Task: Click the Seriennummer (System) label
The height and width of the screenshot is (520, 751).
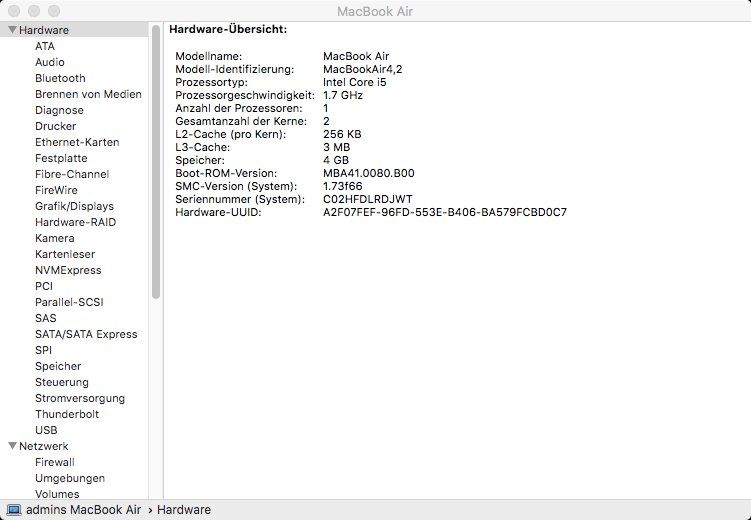Action: (240, 199)
